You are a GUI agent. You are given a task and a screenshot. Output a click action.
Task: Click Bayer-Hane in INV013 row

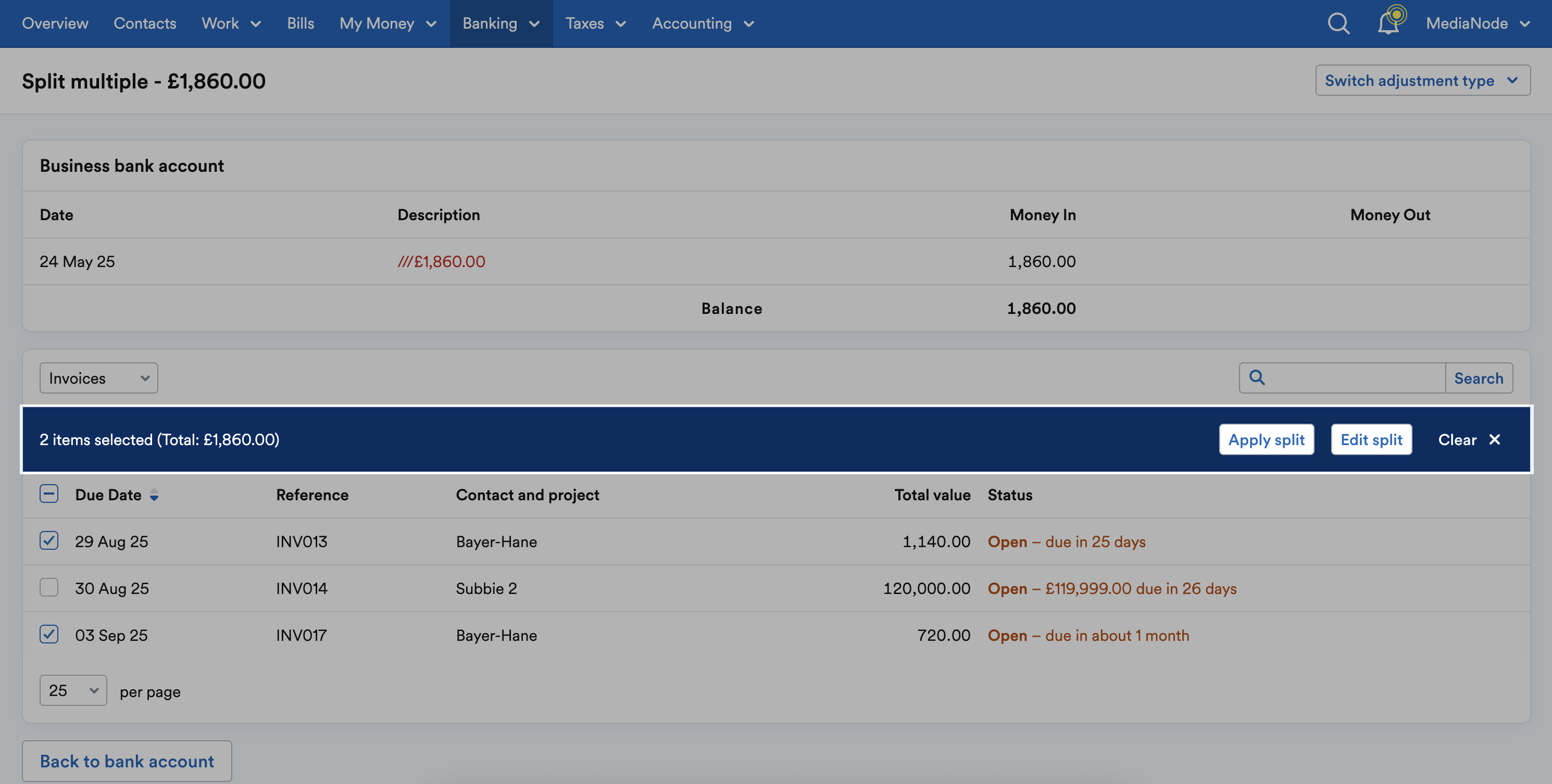496,542
